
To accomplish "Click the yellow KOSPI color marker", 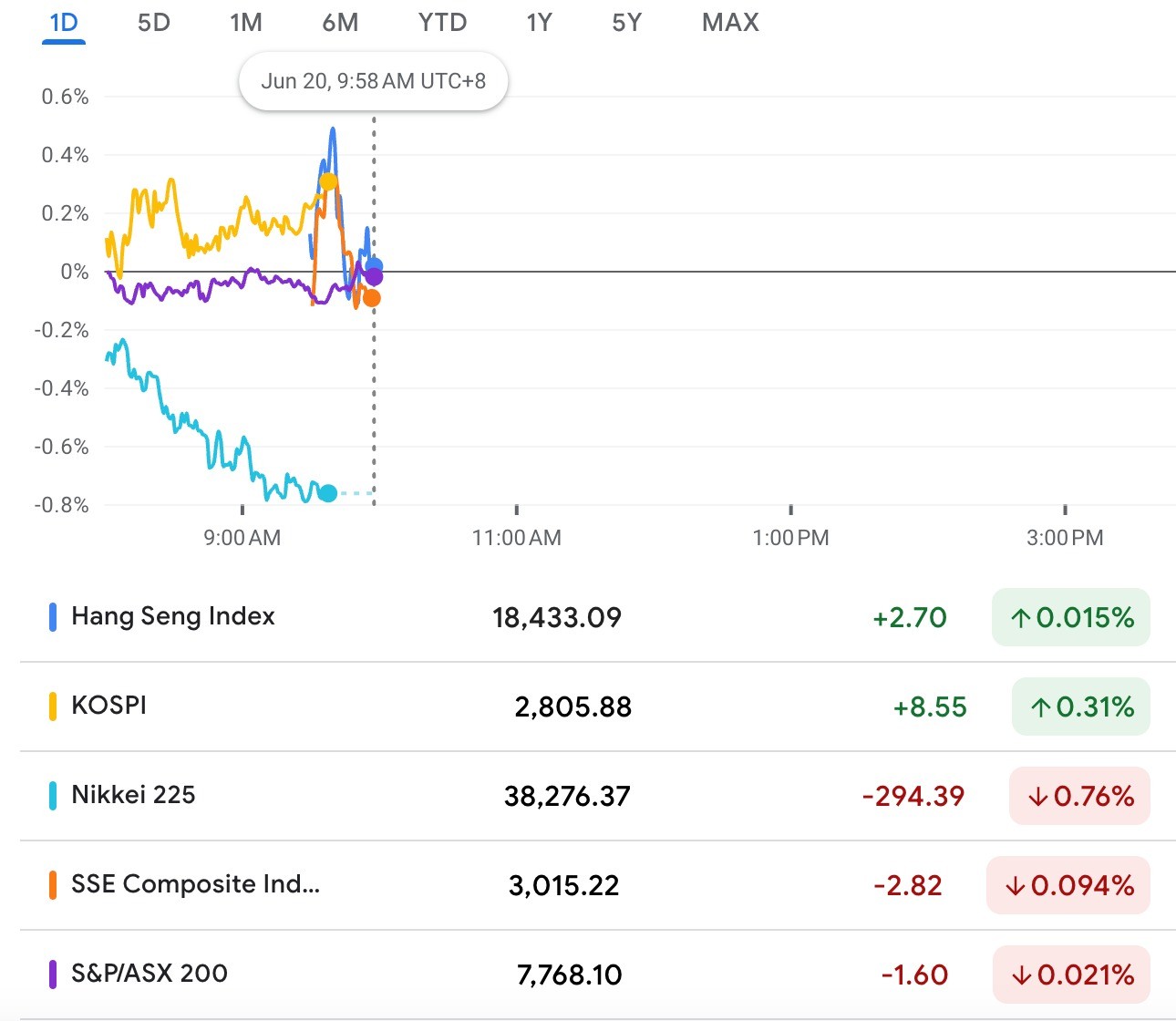I will pyautogui.click(x=53, y=706).
